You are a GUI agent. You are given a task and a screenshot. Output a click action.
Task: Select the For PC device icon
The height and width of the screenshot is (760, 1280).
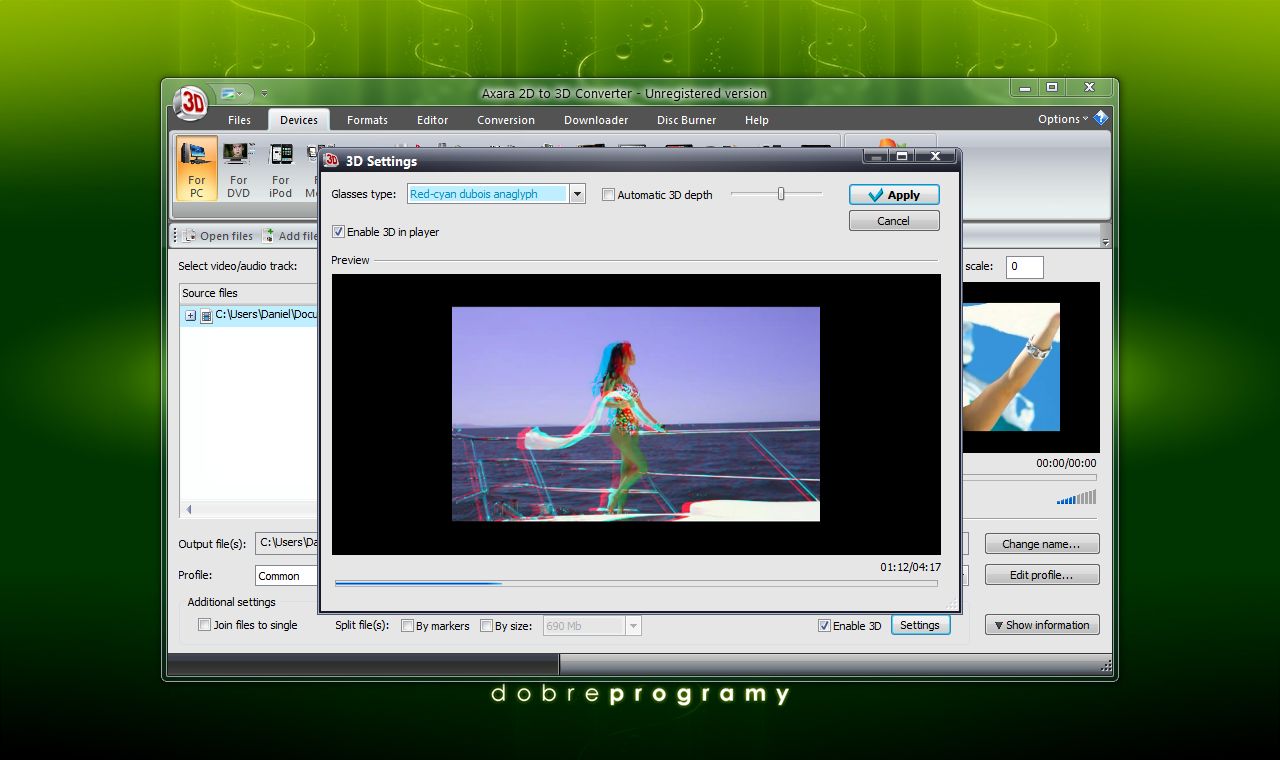(197, 168)
